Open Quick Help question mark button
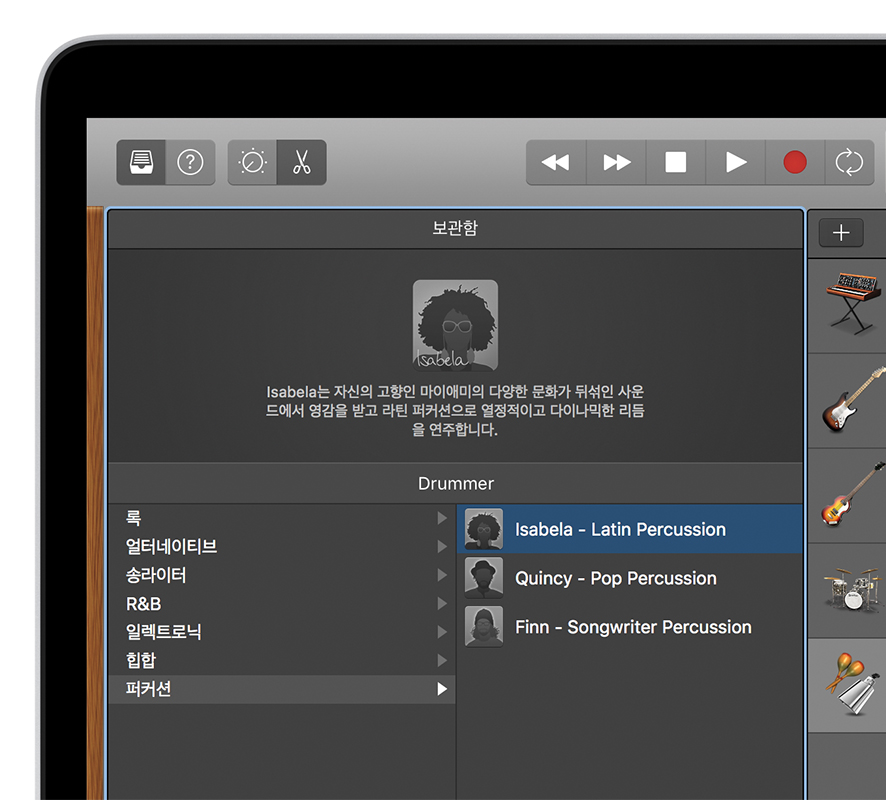Image resolution: width=886 pixels, height=800 pixels. pos(190,162)
